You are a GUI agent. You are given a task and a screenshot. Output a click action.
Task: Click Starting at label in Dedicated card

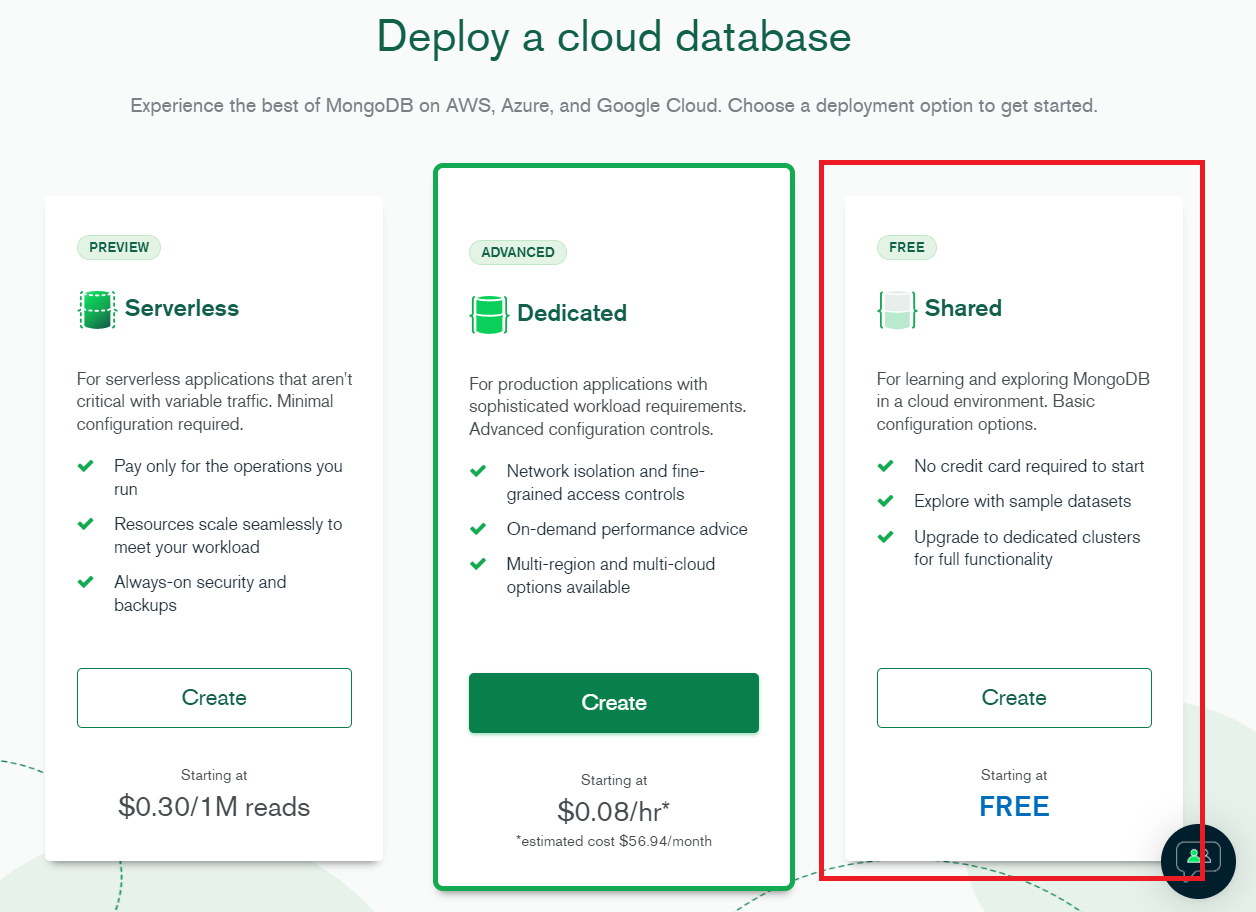point(614,780)
